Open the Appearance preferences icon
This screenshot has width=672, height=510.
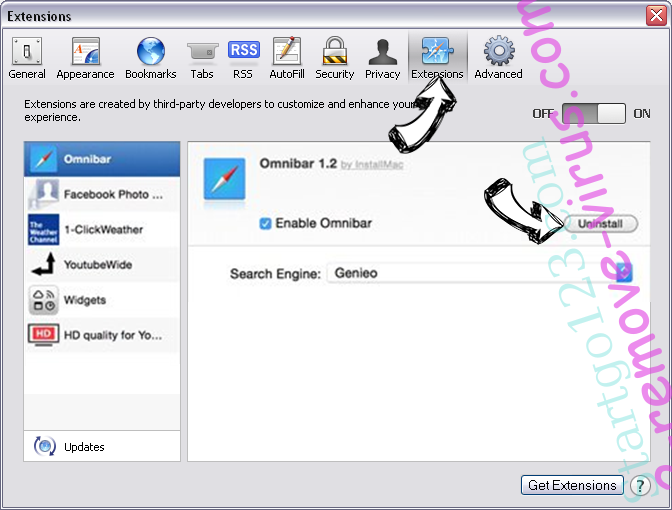click(x=86, y=51)
